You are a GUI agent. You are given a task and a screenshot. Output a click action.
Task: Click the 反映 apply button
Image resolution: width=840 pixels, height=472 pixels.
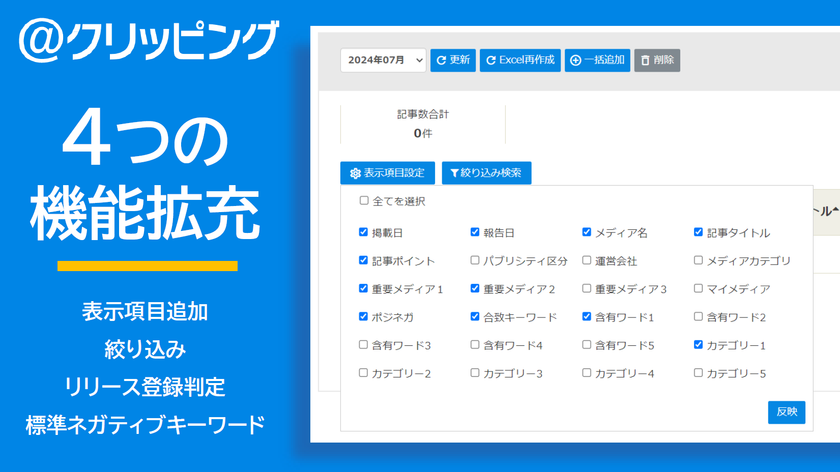[x=786, y=412]
